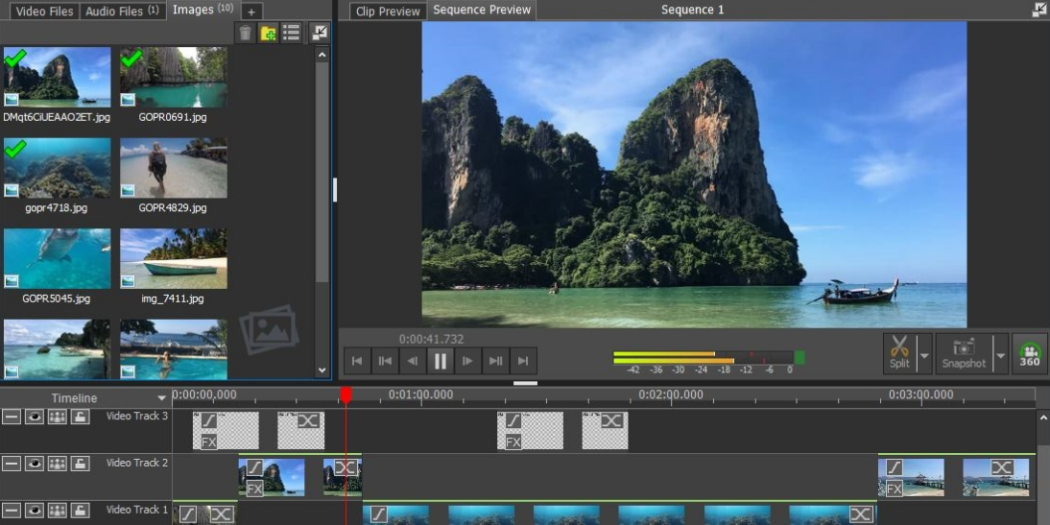1050x525 pixels.
Task: Open FX on the pier clip in Track 2
Action: point(894,489)
